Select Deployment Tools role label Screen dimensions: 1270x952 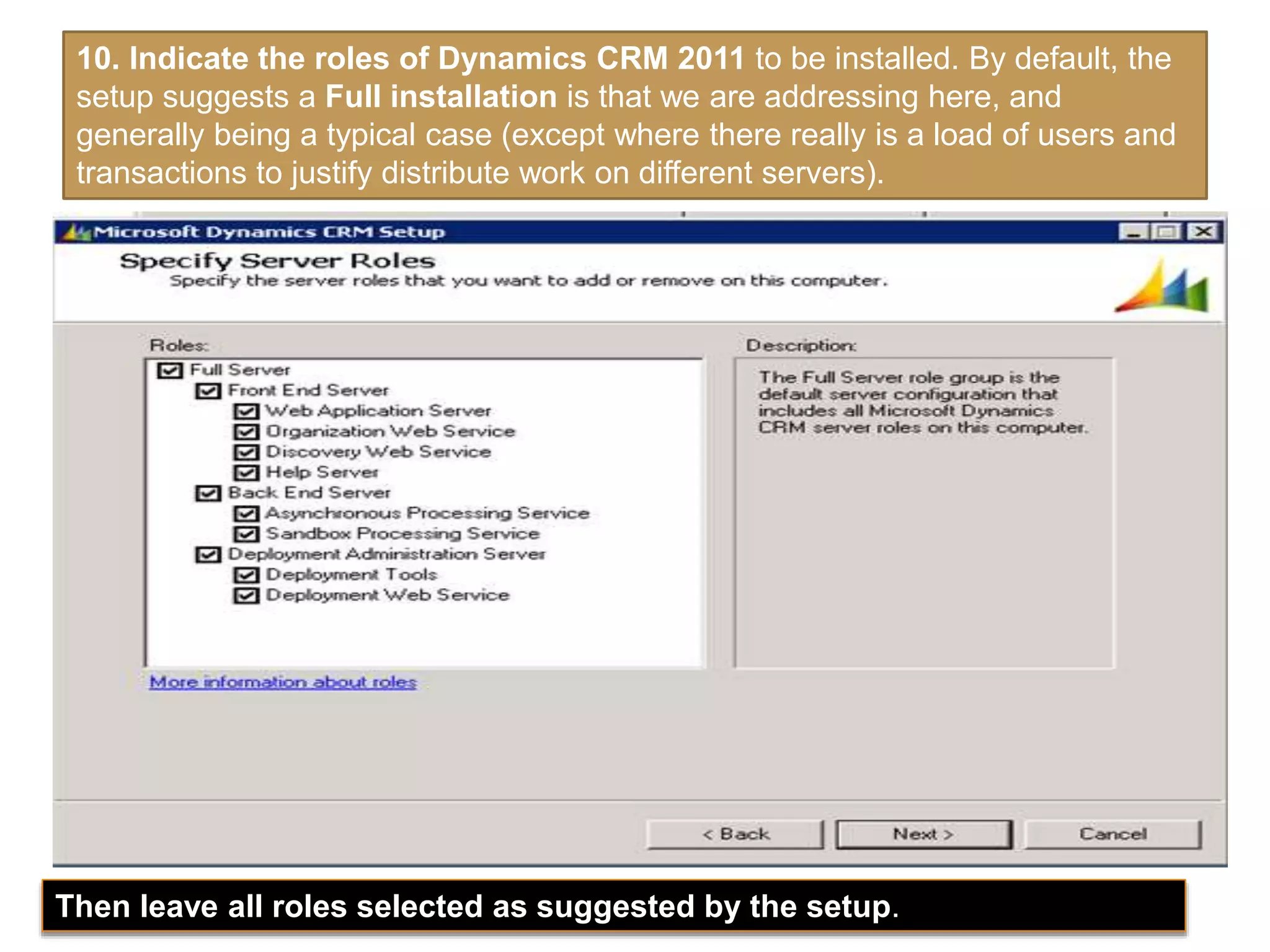click(352, 575)
